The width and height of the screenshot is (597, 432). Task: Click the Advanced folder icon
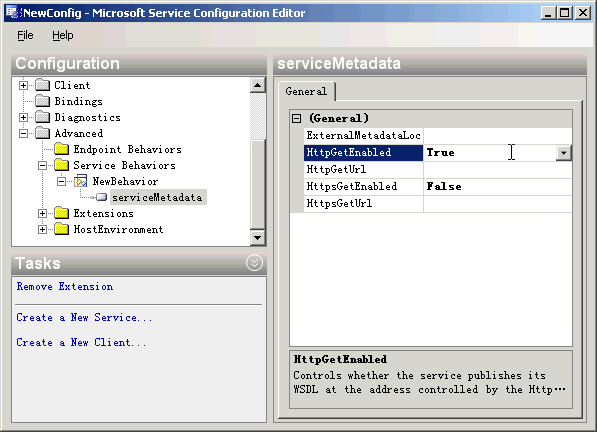[43, 133]
